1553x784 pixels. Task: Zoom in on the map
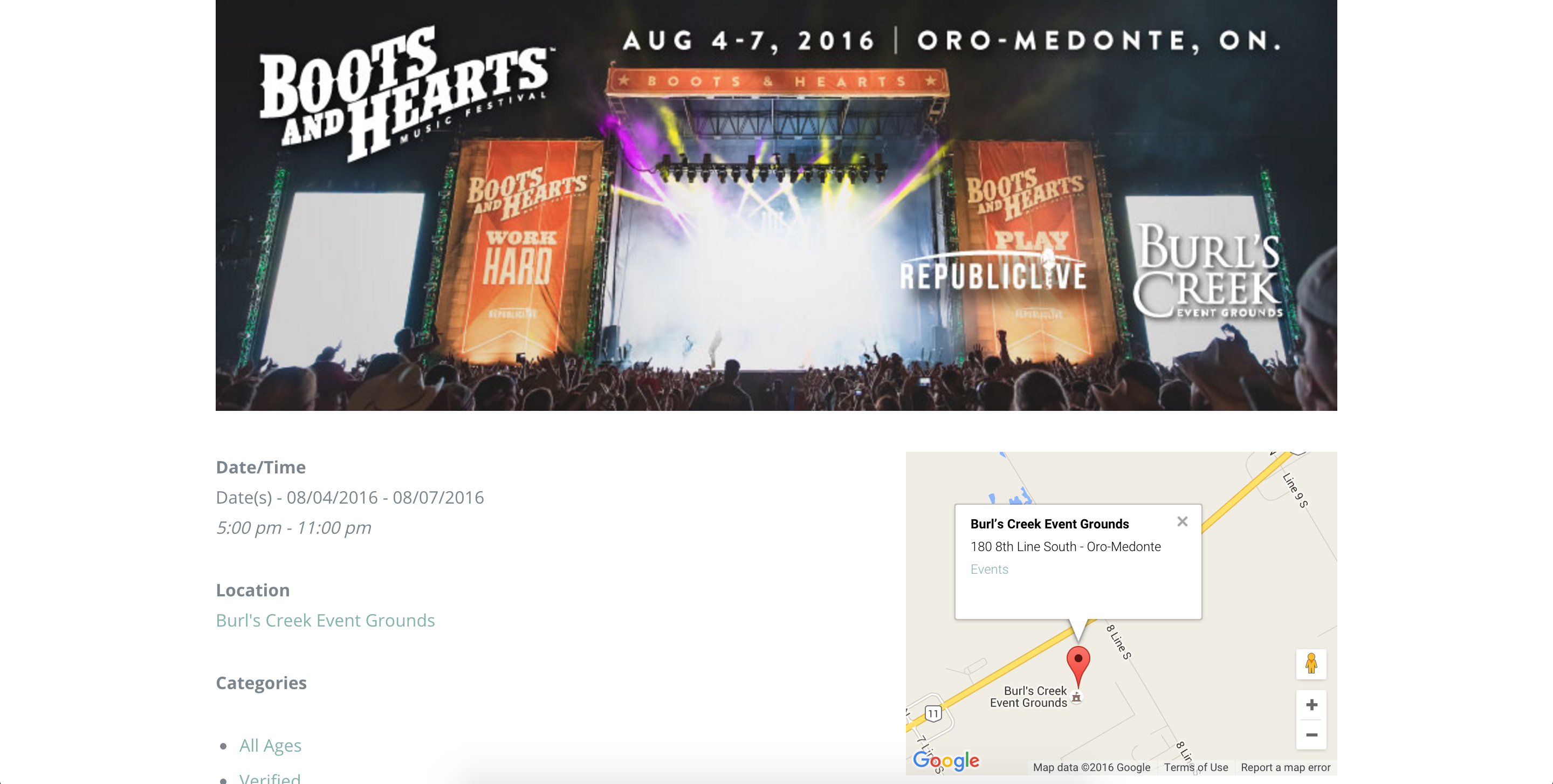(x=1311, y=704)
